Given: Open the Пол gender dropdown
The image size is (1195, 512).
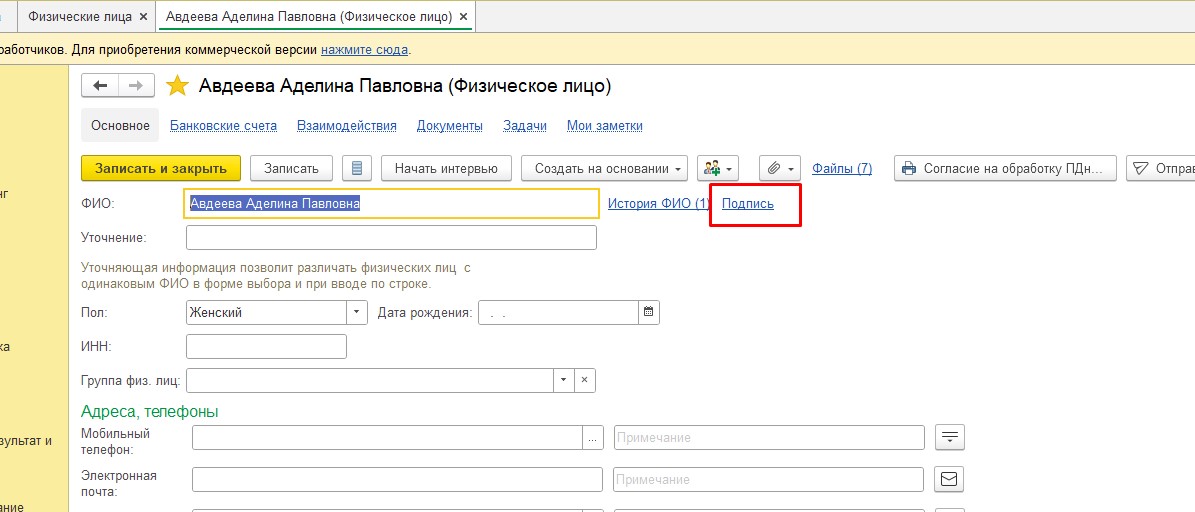Looking at the screenshot, I should coord(357,312).
